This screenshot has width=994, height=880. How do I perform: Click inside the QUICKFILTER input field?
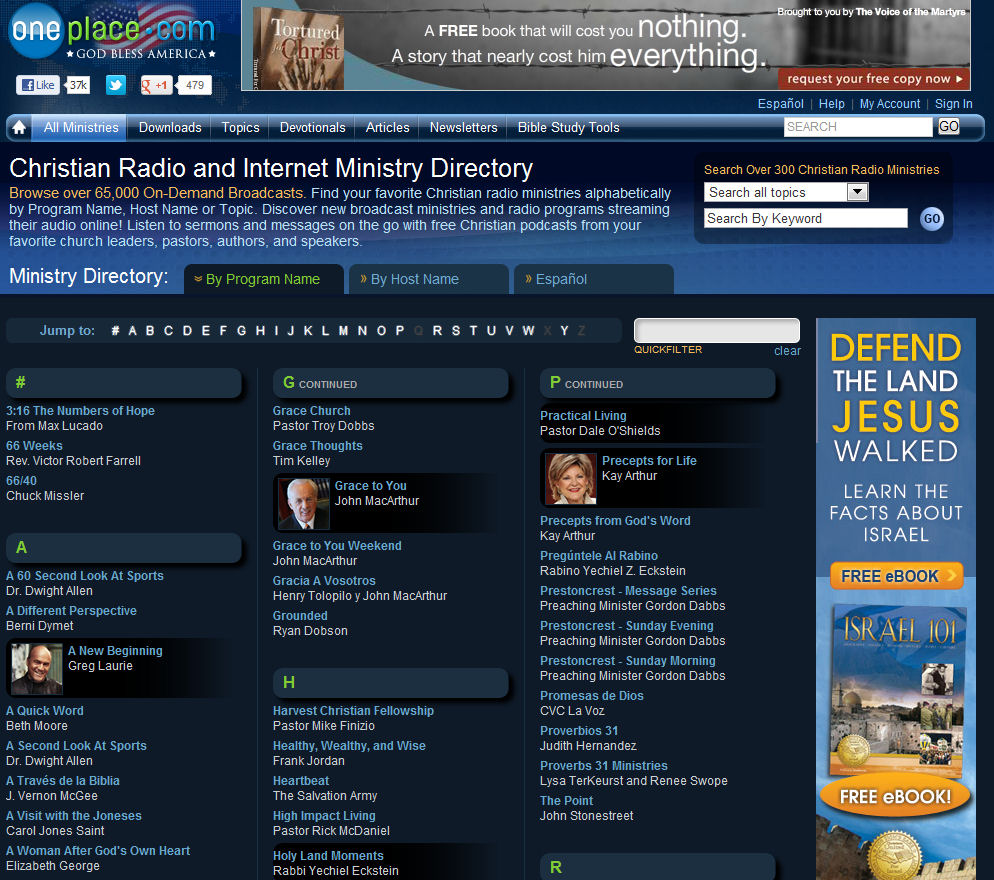coord(716,330)
